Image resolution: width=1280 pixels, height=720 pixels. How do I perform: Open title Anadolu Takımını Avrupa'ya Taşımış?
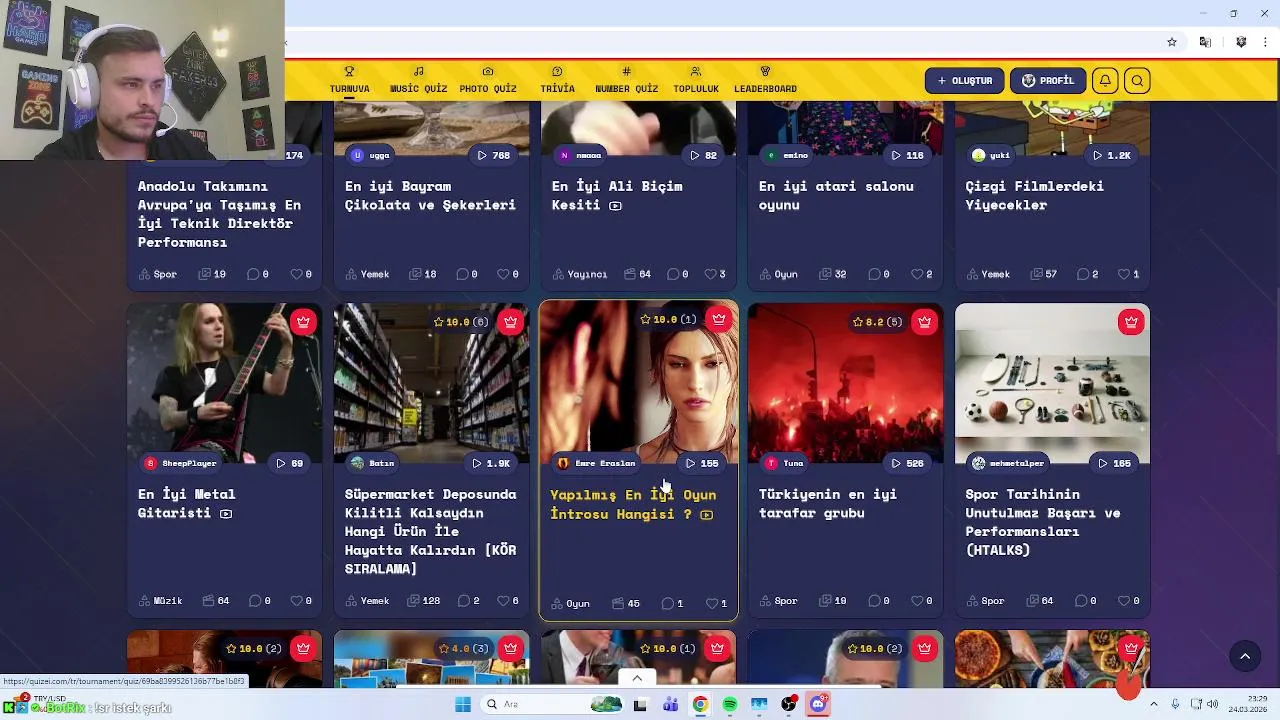[x=219, y=214]
